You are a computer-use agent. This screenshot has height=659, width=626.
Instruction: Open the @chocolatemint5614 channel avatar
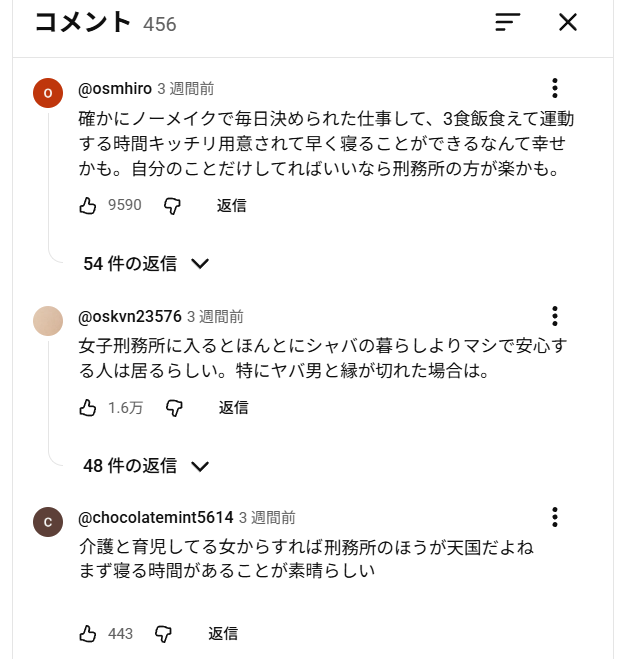click(48, 521)
